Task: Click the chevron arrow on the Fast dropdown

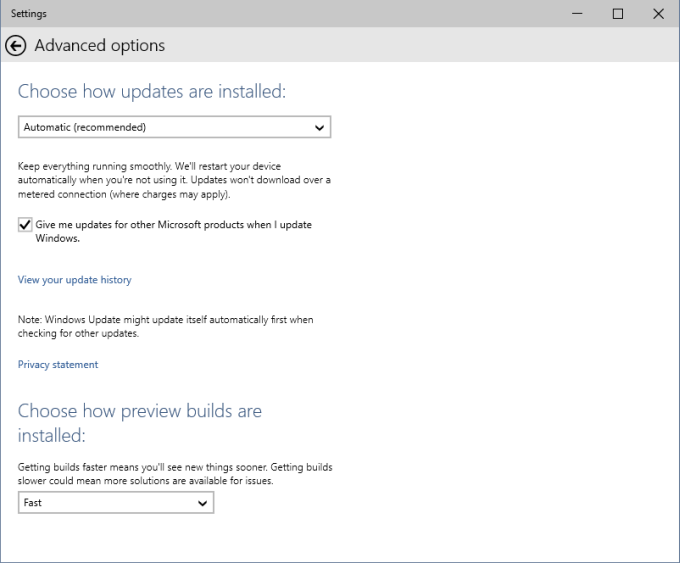Action: click(x=203, y=504)
